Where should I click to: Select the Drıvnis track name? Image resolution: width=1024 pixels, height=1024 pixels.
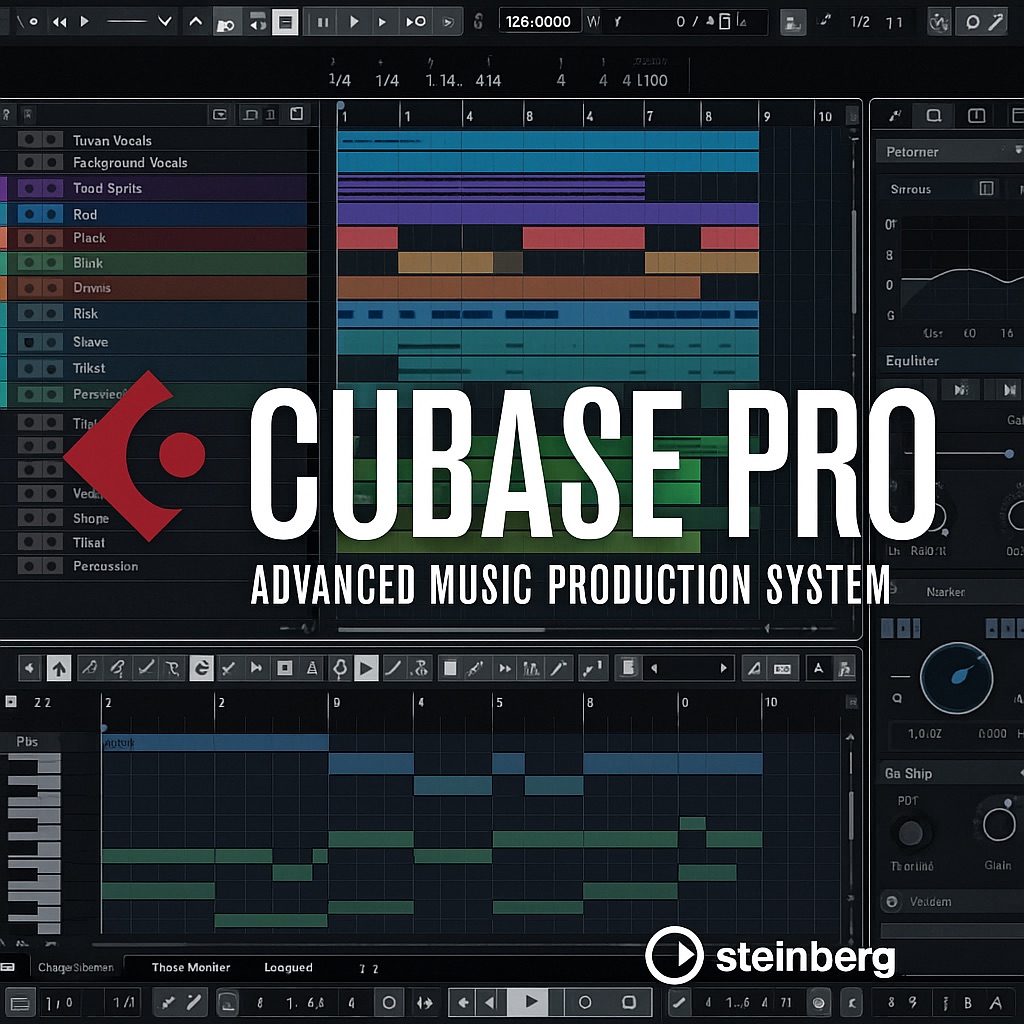click(91, 288)
